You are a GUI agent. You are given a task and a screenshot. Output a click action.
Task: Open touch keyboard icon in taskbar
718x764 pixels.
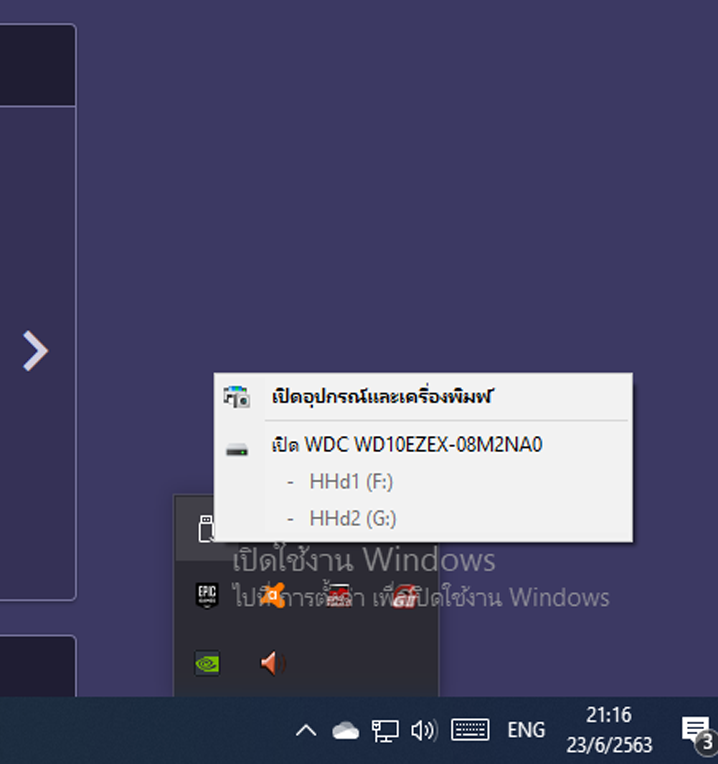[x=470, y=730]
